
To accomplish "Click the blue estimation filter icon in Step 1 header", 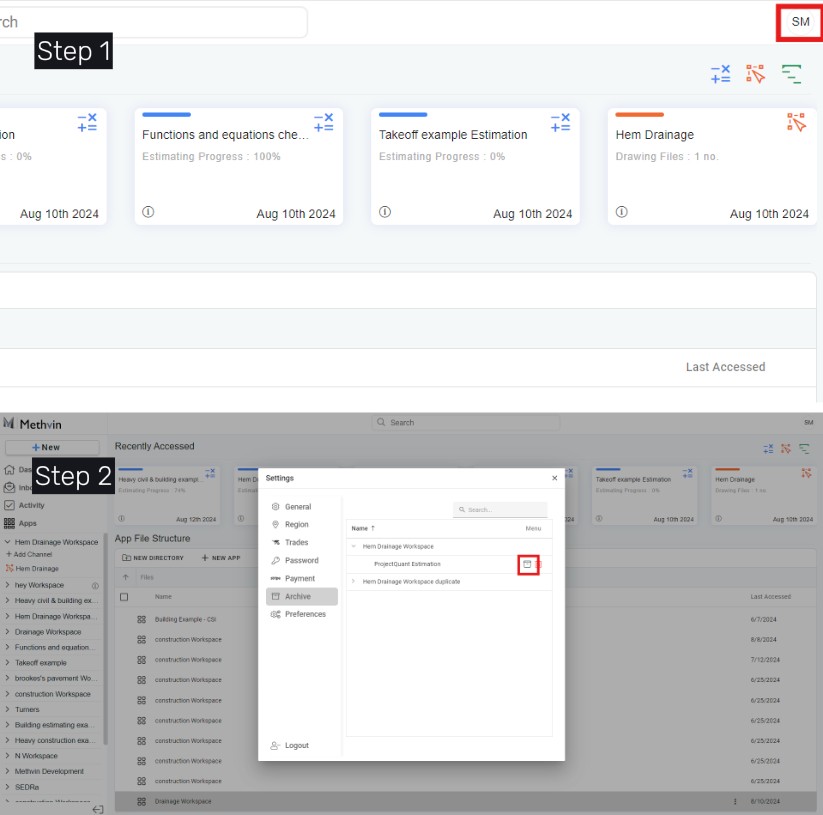I will coord(720,74).
